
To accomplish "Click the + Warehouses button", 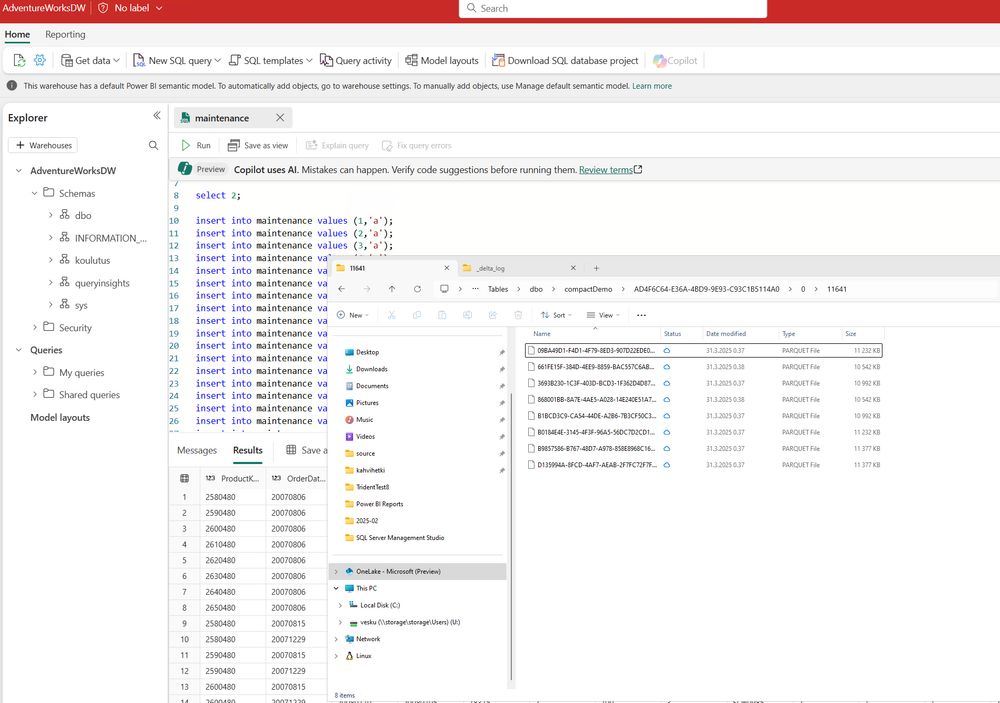I will click(x=43, y=145).
